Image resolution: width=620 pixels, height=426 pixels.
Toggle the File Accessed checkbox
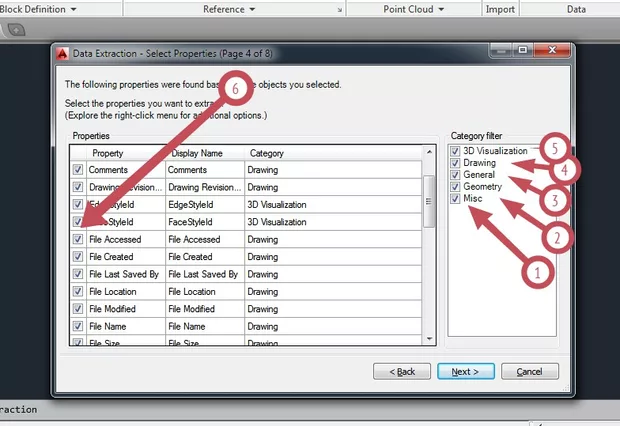[x=78, y=239]
